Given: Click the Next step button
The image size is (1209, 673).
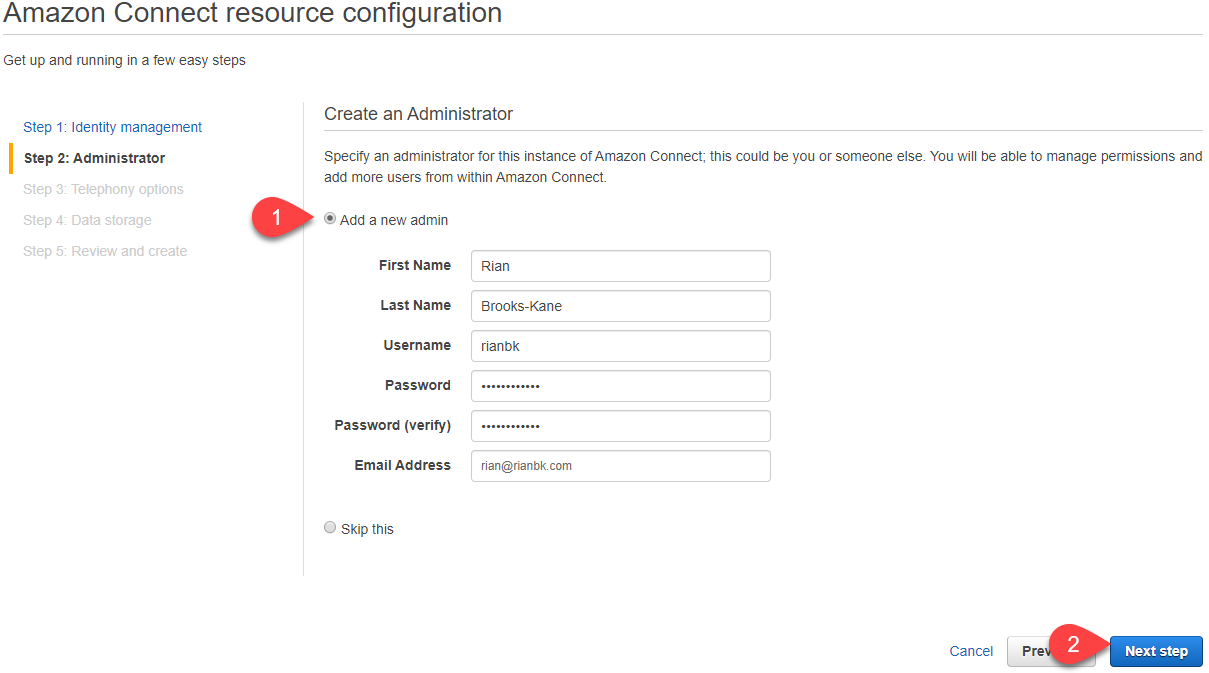Looking at the screenshot, I should [x=1156, y=651].
